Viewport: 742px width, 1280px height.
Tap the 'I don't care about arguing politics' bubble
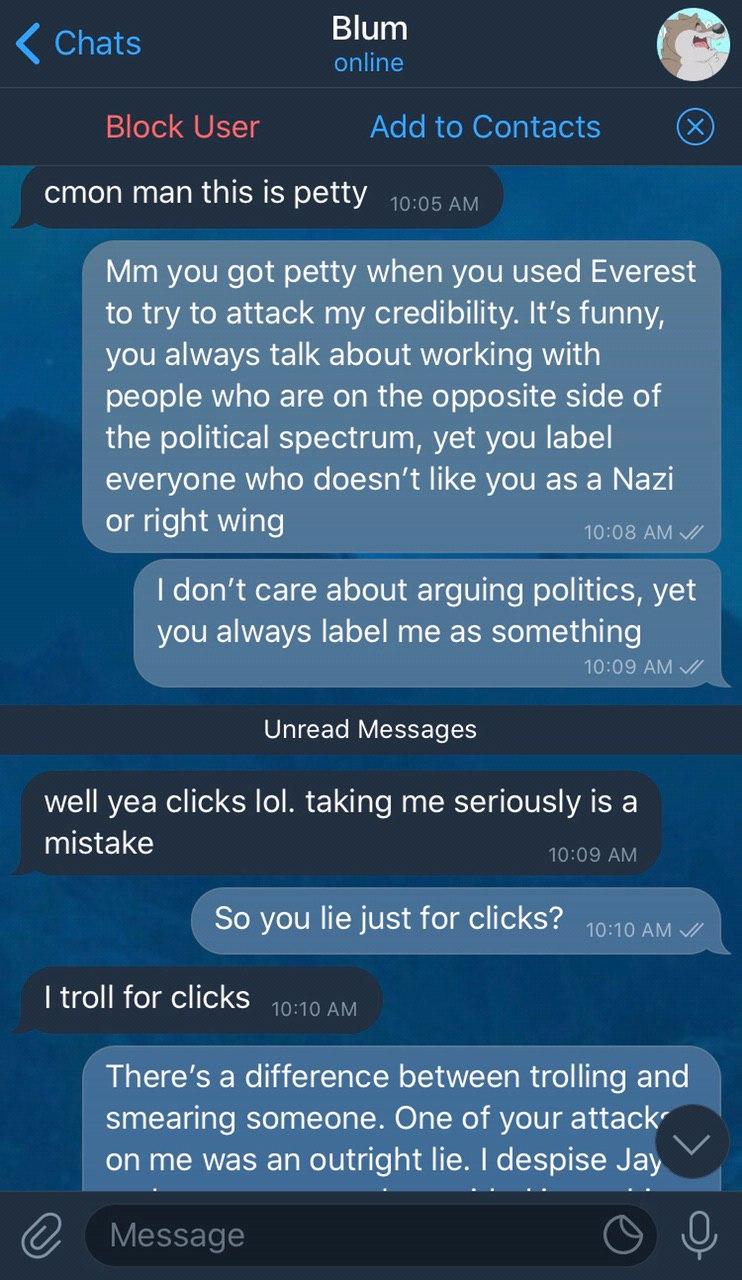pos(427,622)
